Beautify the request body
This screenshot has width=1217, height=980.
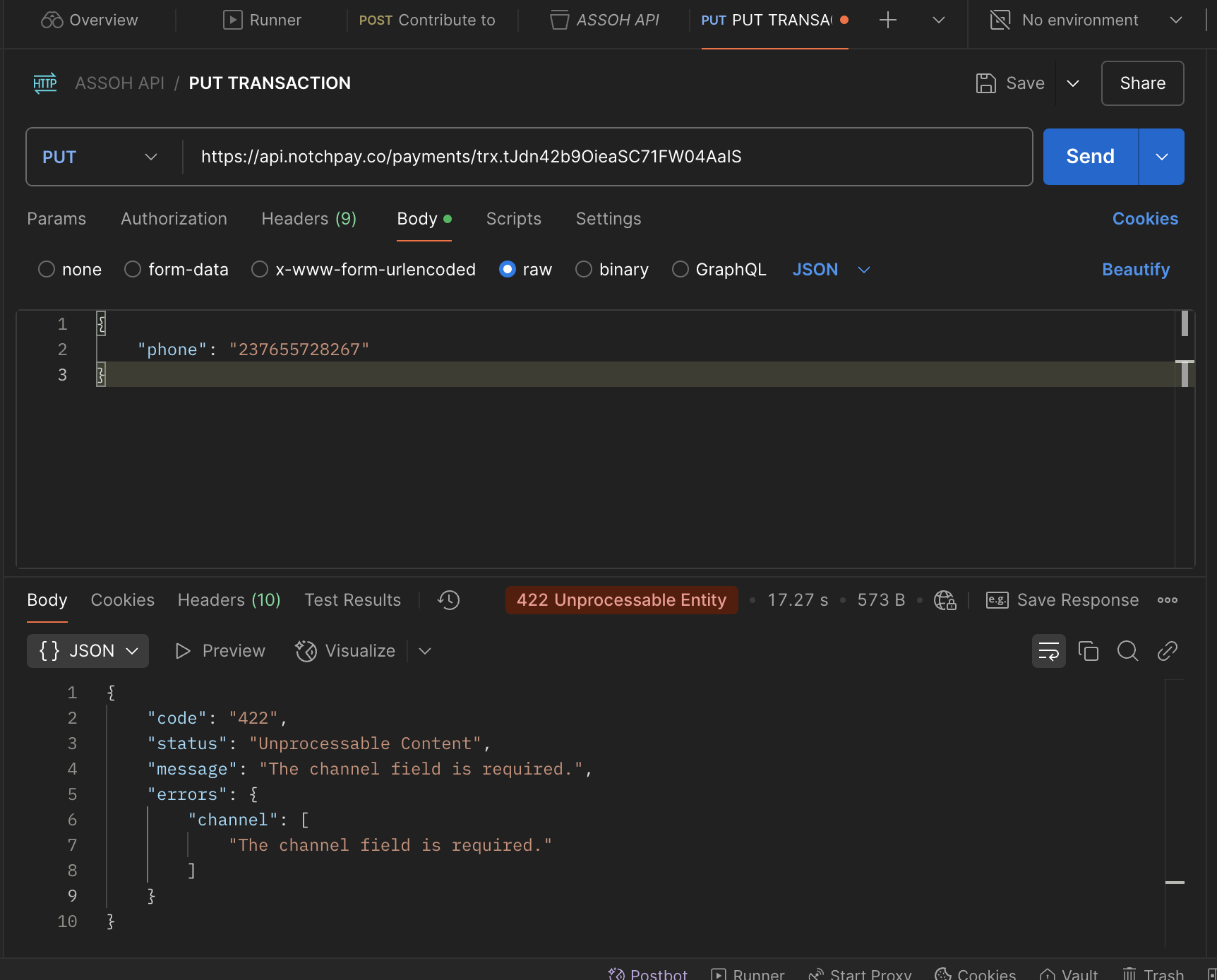(x=1136, y=270)
